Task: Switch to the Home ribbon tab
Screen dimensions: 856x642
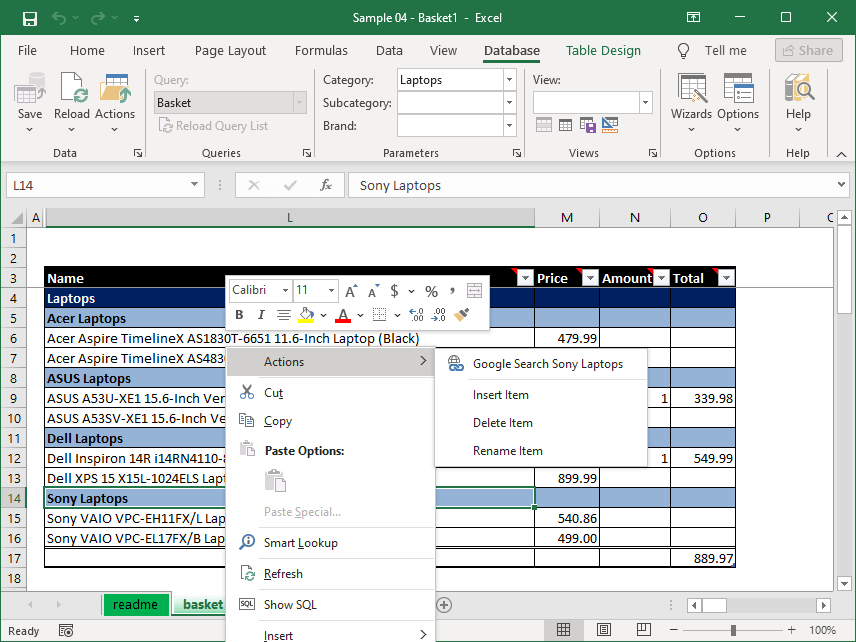Action: pyautogui.click(x=87, y=50)
